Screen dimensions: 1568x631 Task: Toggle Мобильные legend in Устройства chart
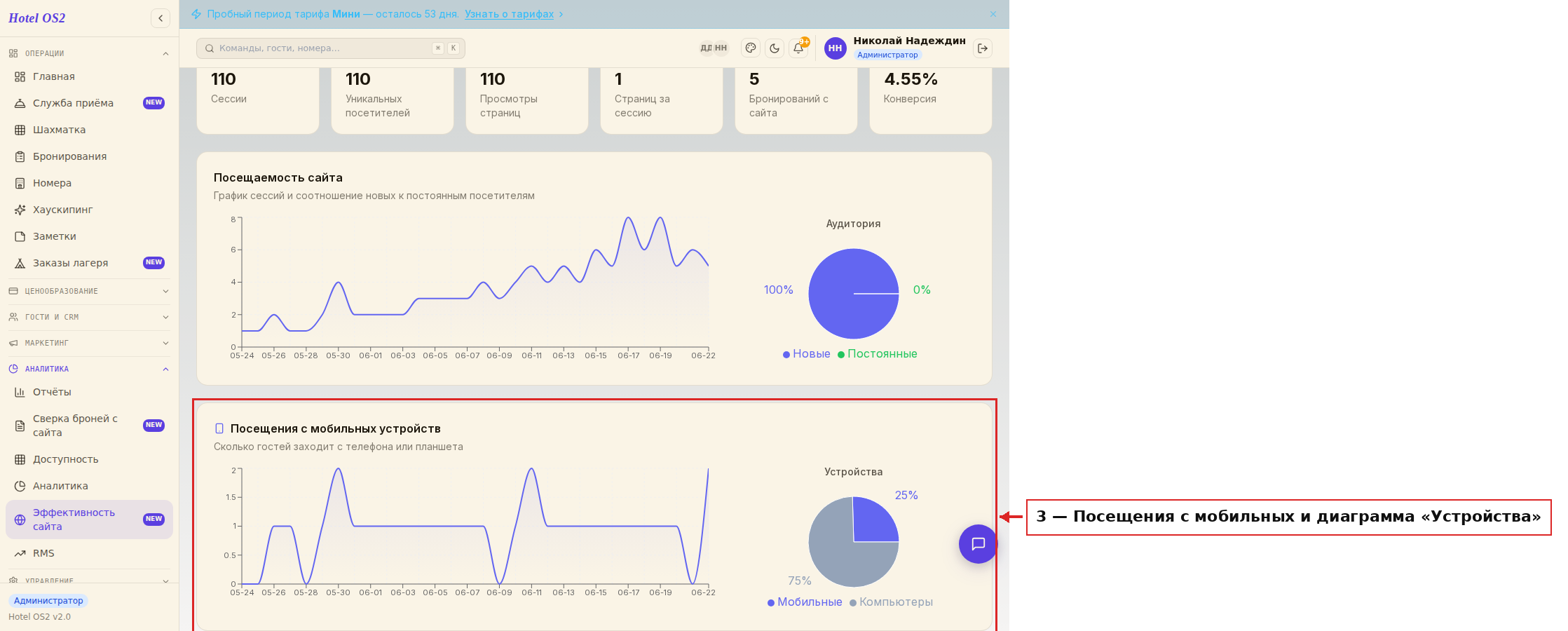click(x=805, y=602)
